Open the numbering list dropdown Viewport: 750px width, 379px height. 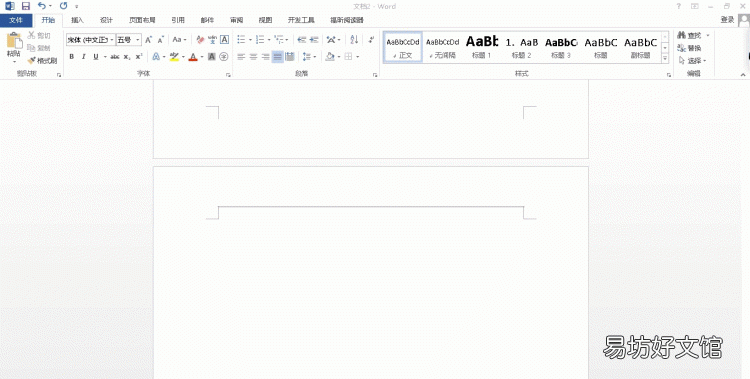point(269,40)
